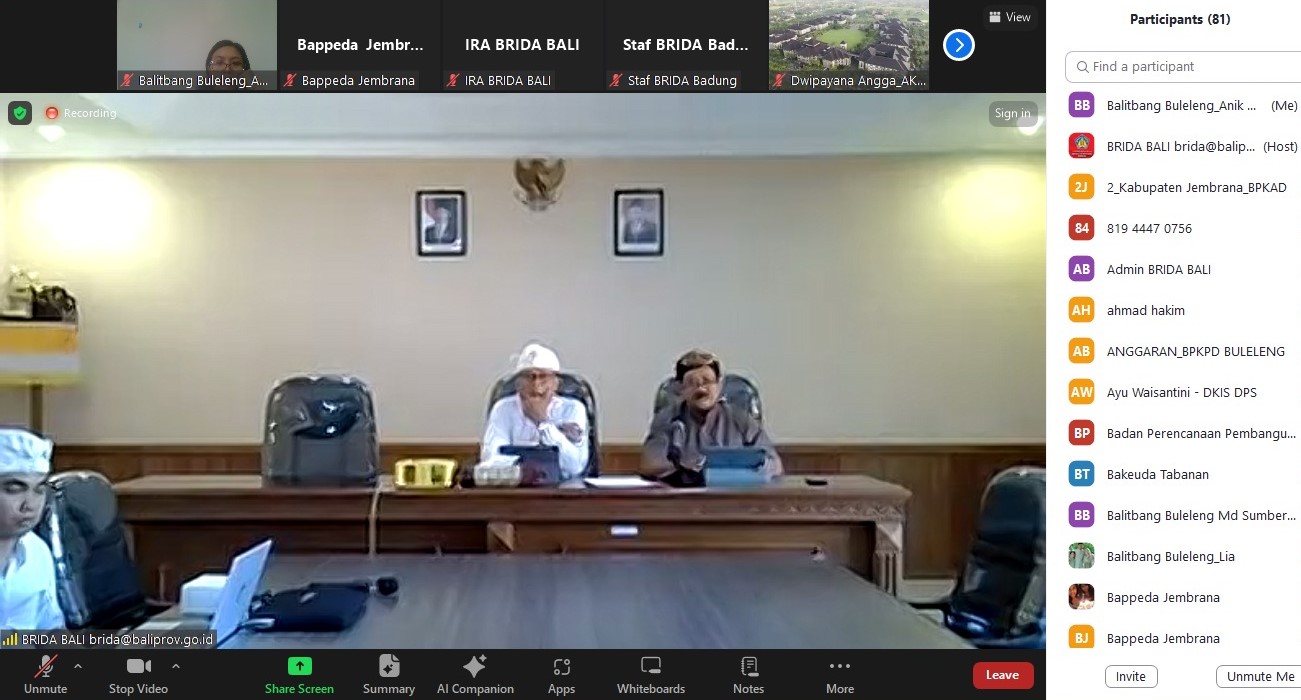Viewport: 1301px width, 700px height.
Task: Click the red 84 avatar icon
Action: click(x=1081, y=228)
